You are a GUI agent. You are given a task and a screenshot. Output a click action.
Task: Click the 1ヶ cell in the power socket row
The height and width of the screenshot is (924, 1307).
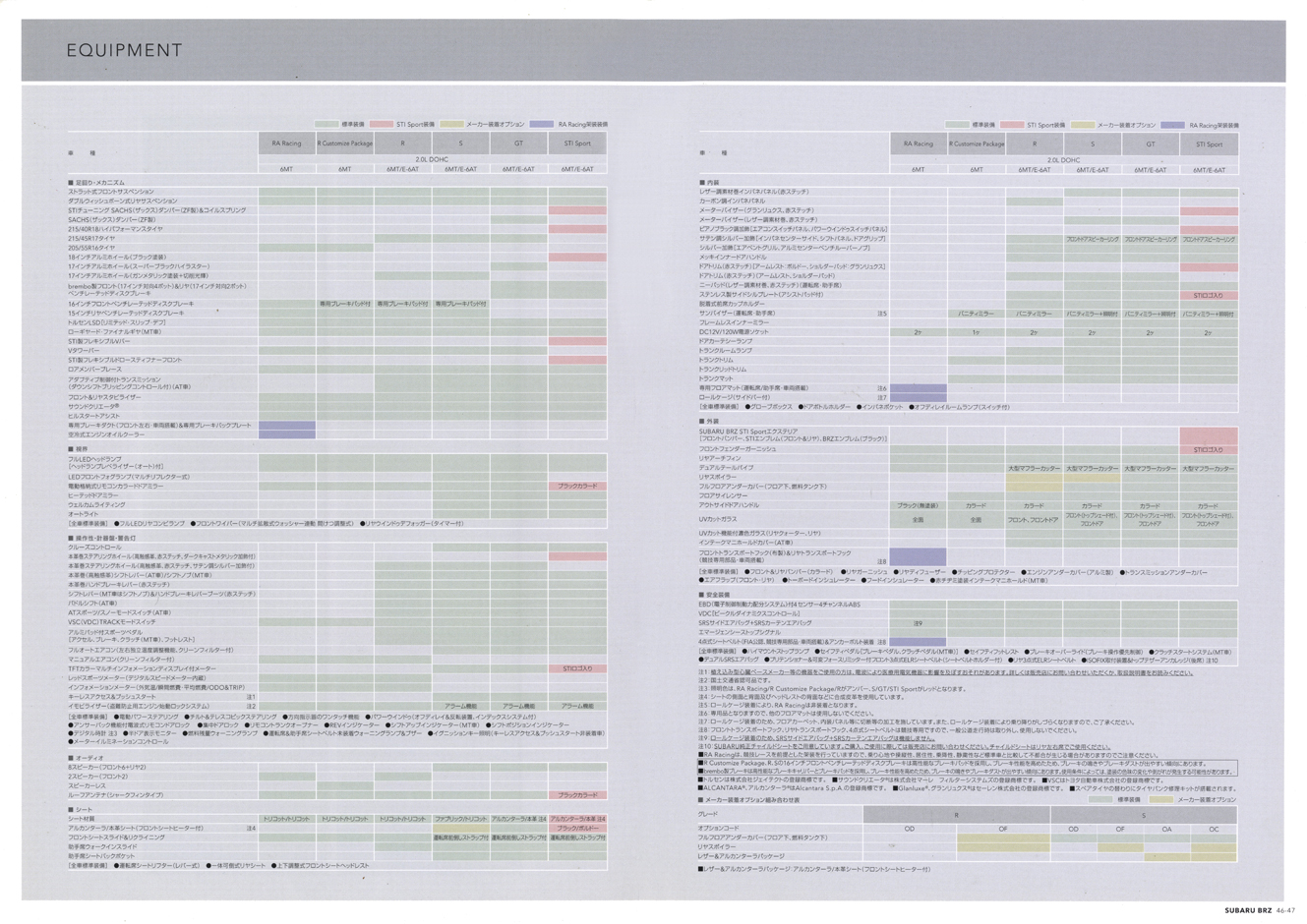click(976, 332)
